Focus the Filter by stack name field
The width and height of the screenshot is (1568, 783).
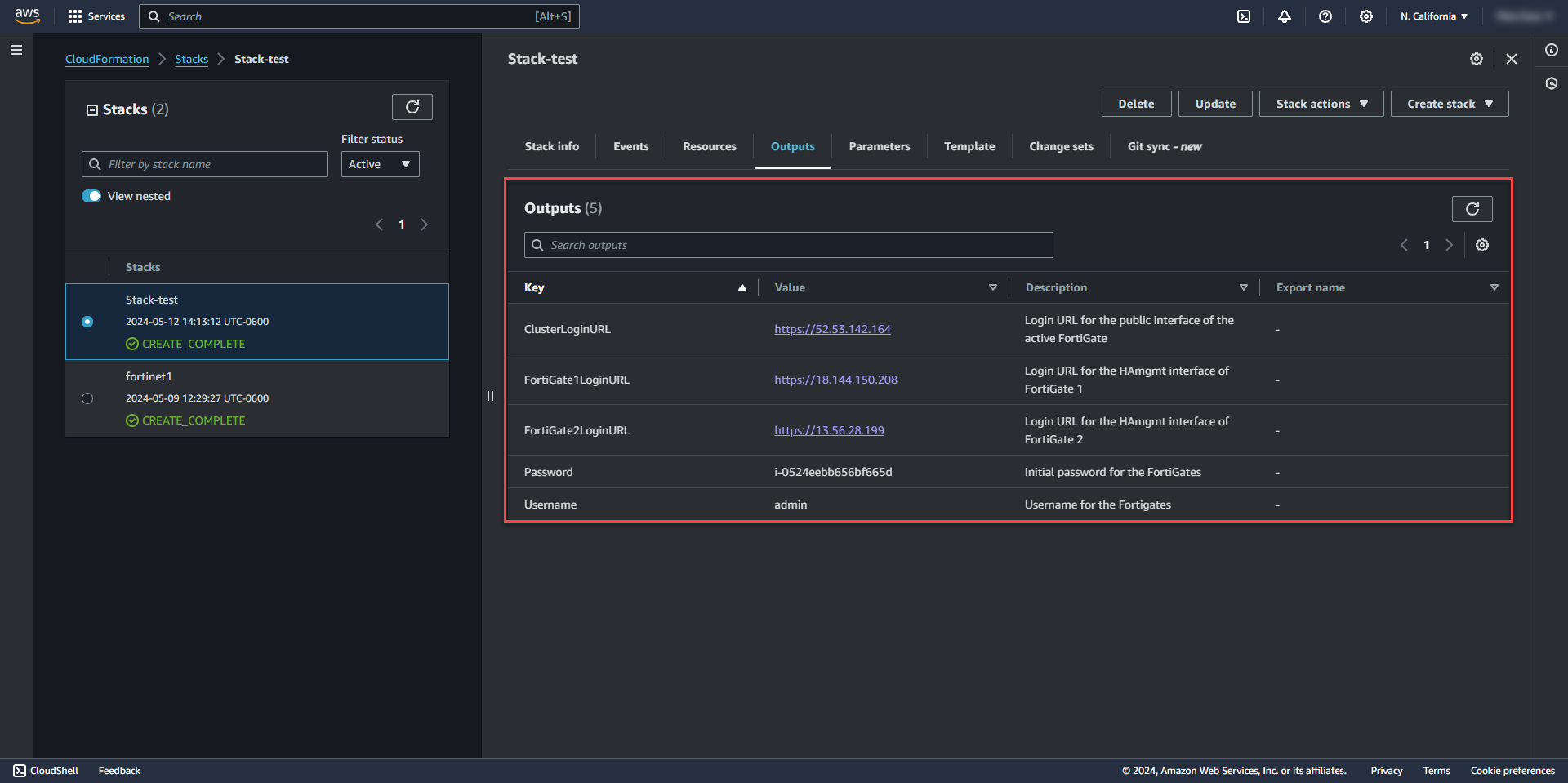pyautogui.click(x=205, y=164)
